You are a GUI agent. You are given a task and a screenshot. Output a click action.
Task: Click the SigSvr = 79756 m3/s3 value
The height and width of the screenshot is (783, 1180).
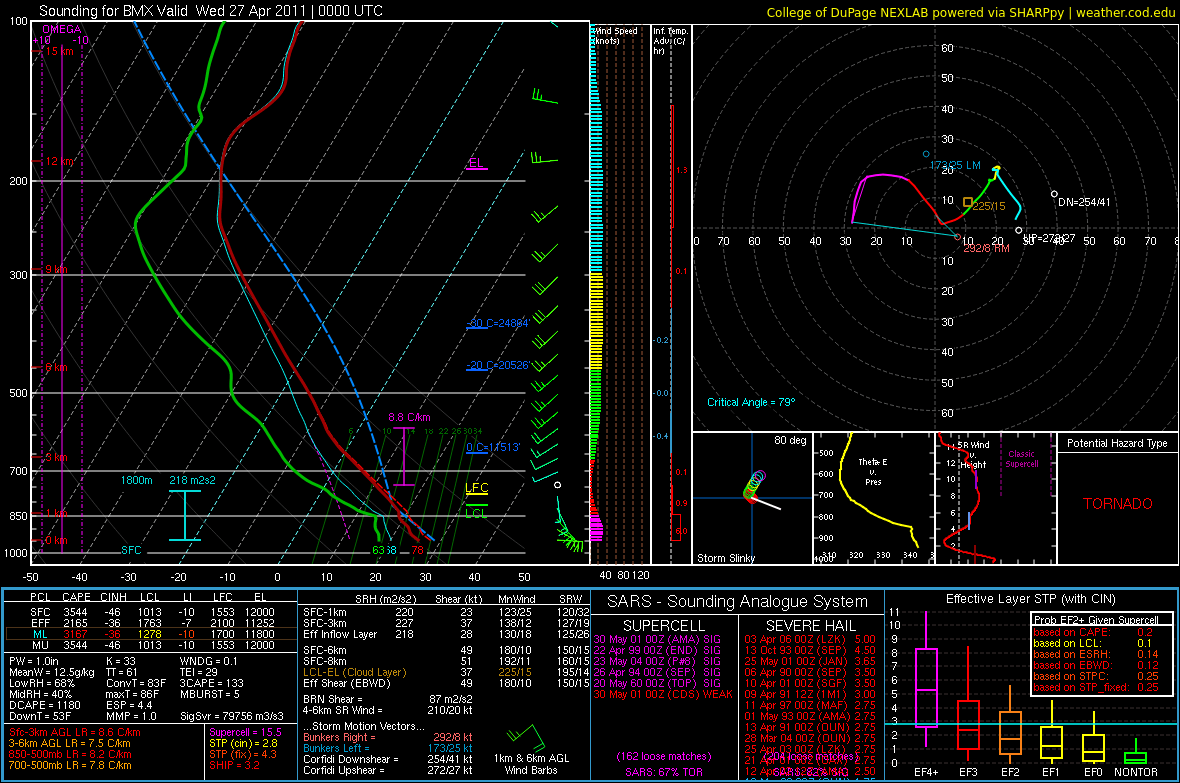[x=232, y=716]
